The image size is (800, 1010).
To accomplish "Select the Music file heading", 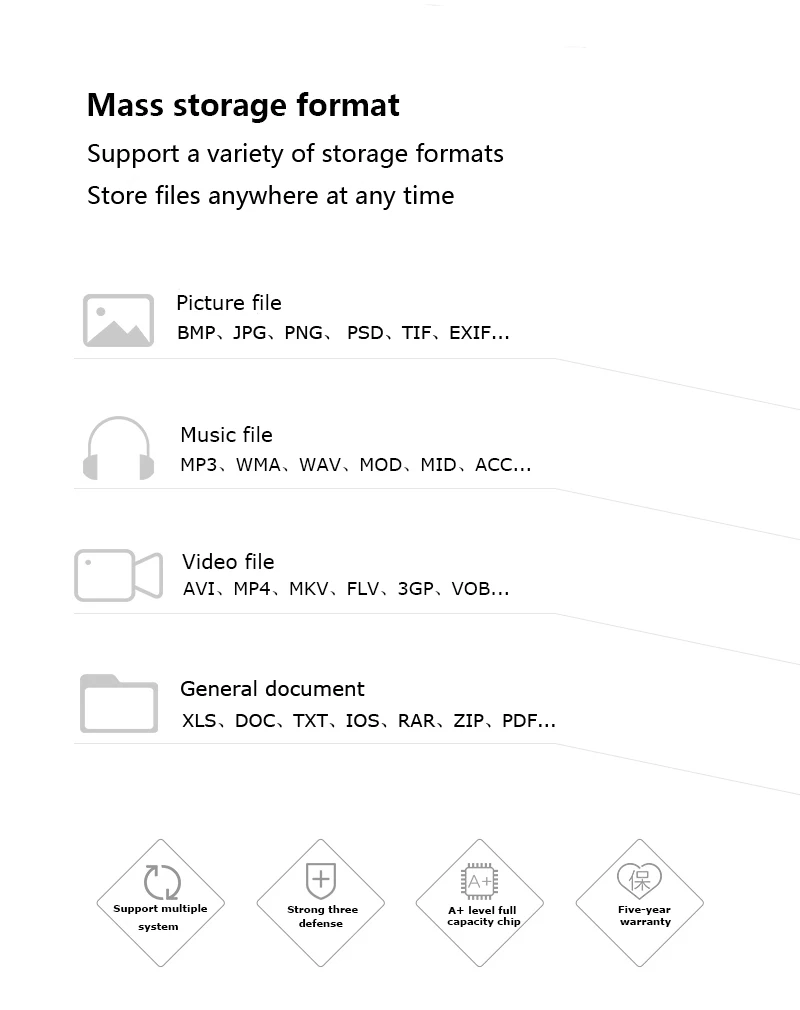I will [x=226, y=435].
